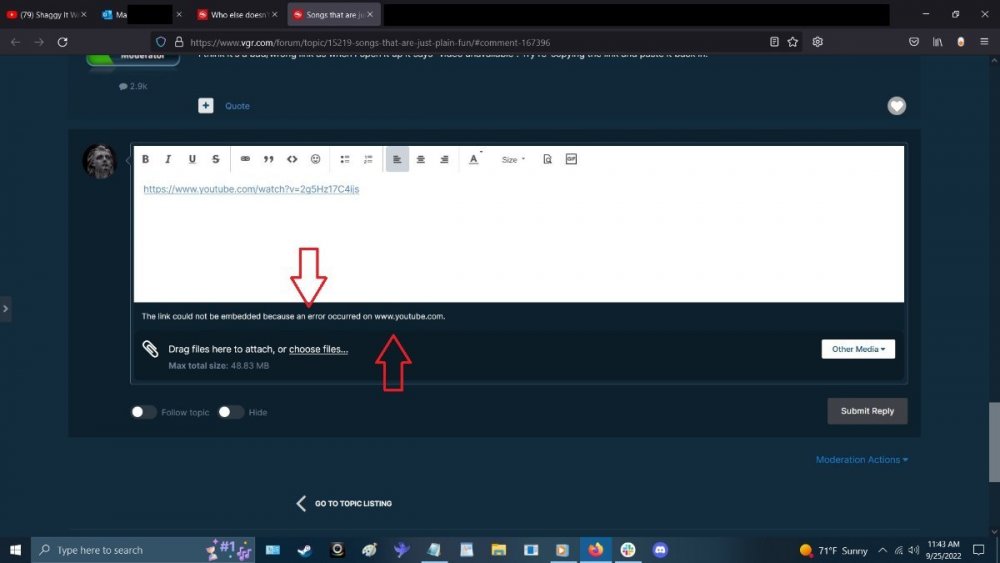Click the taskbar search box

point(143,550)
